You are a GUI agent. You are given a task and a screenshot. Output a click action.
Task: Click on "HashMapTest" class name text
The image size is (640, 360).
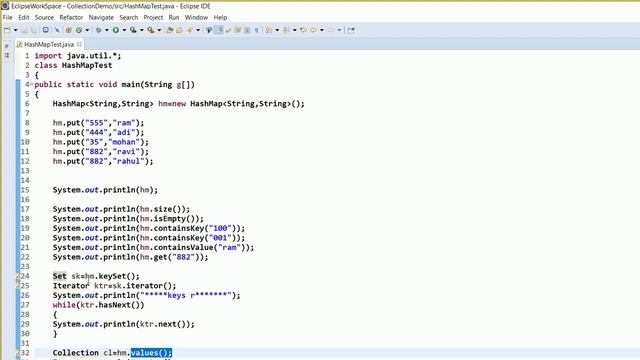[87, 65]
